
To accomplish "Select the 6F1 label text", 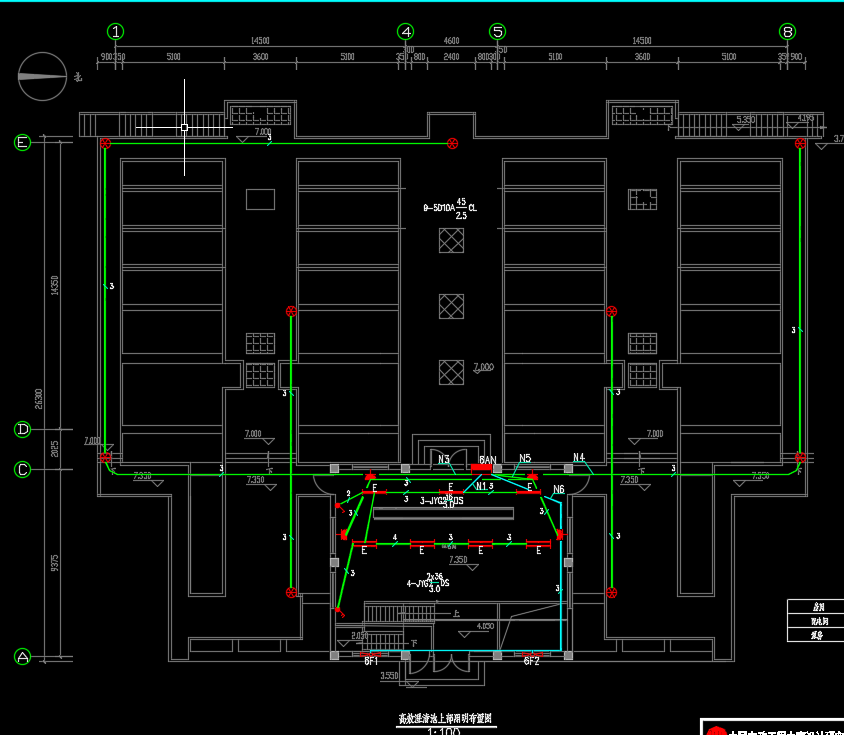I will point(371,661).
